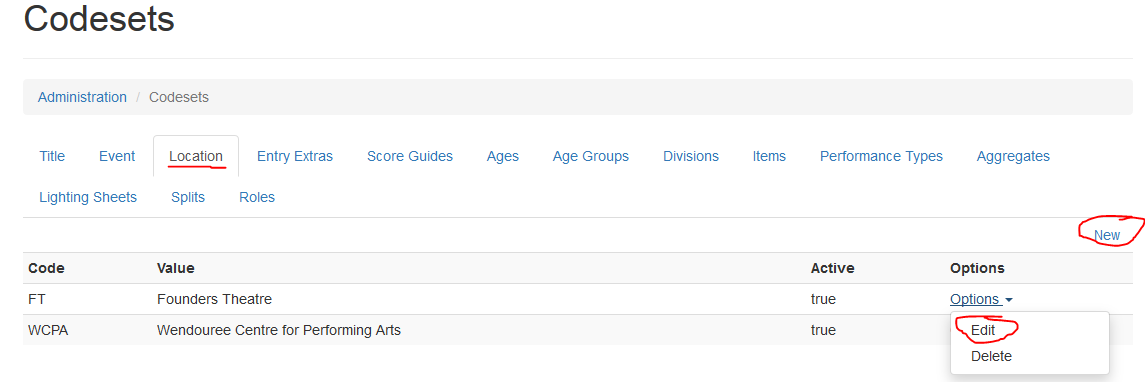Click the Active column header
1145x382 pixels.
832,268
